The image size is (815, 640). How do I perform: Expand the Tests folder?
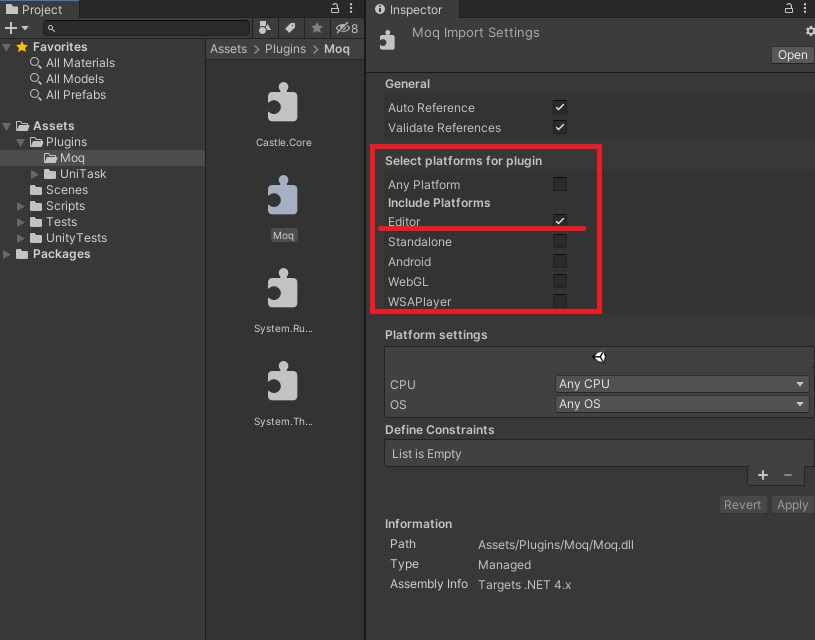(20, 223)
